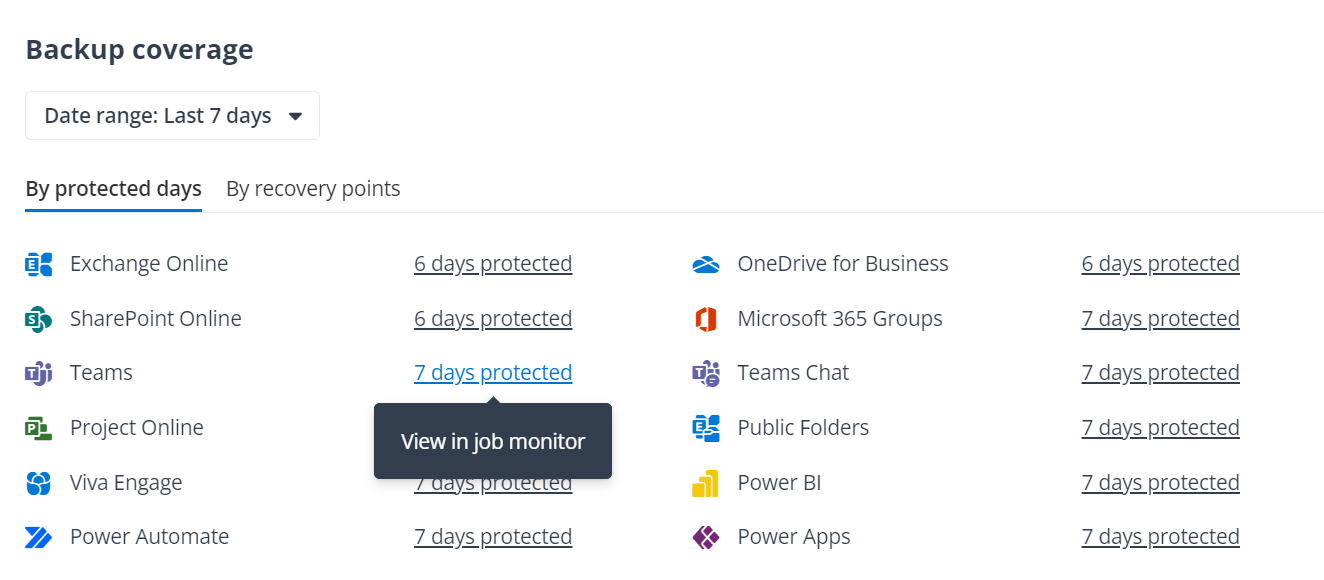Click the Public Folders icon
This screenshot has width=1324, height=580.
coord(706,428)
